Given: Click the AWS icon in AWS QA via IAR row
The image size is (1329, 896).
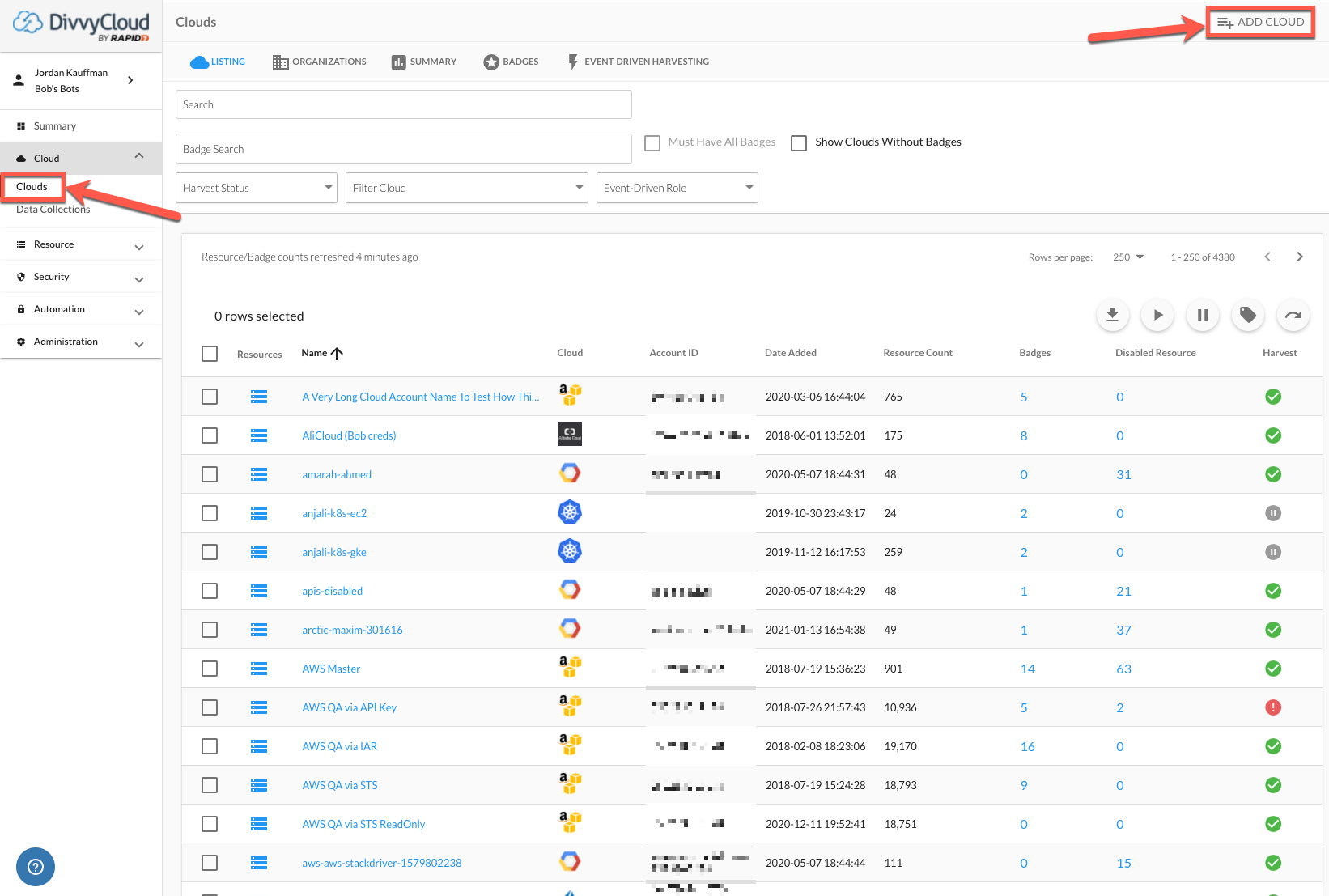Looking at the screenshot, I should point(570,745).
